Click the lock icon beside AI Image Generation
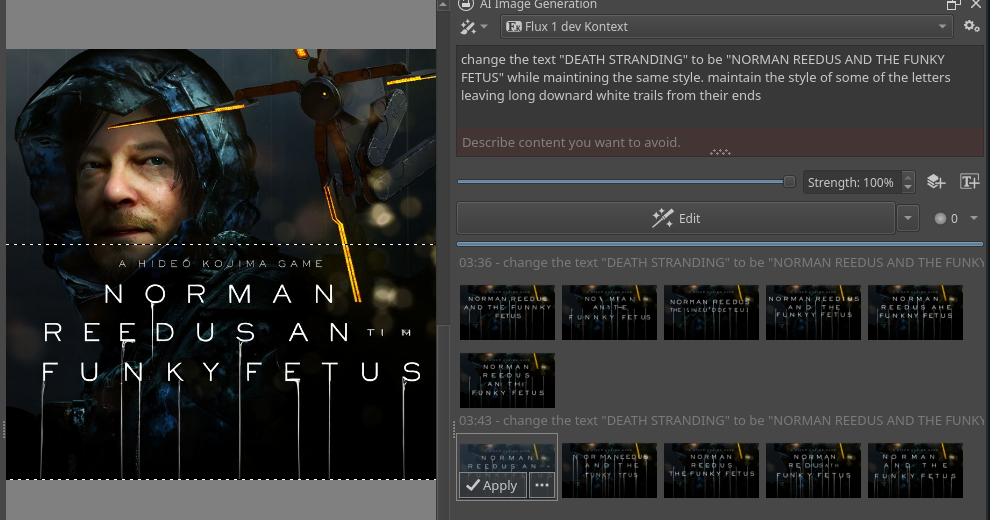990x520 pixels. 466,4
